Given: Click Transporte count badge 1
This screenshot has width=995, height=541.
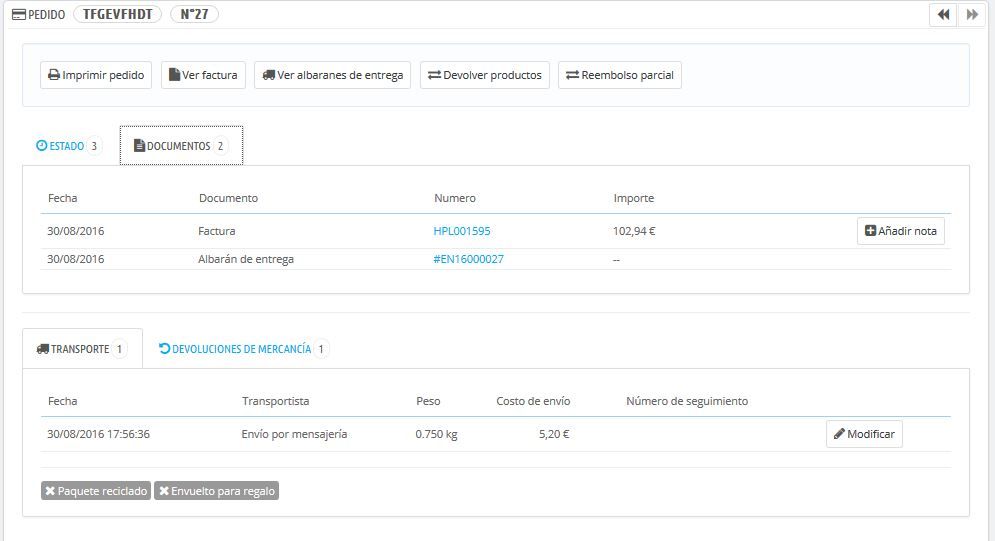Looking at the screenshot, I should pos(119,349).
